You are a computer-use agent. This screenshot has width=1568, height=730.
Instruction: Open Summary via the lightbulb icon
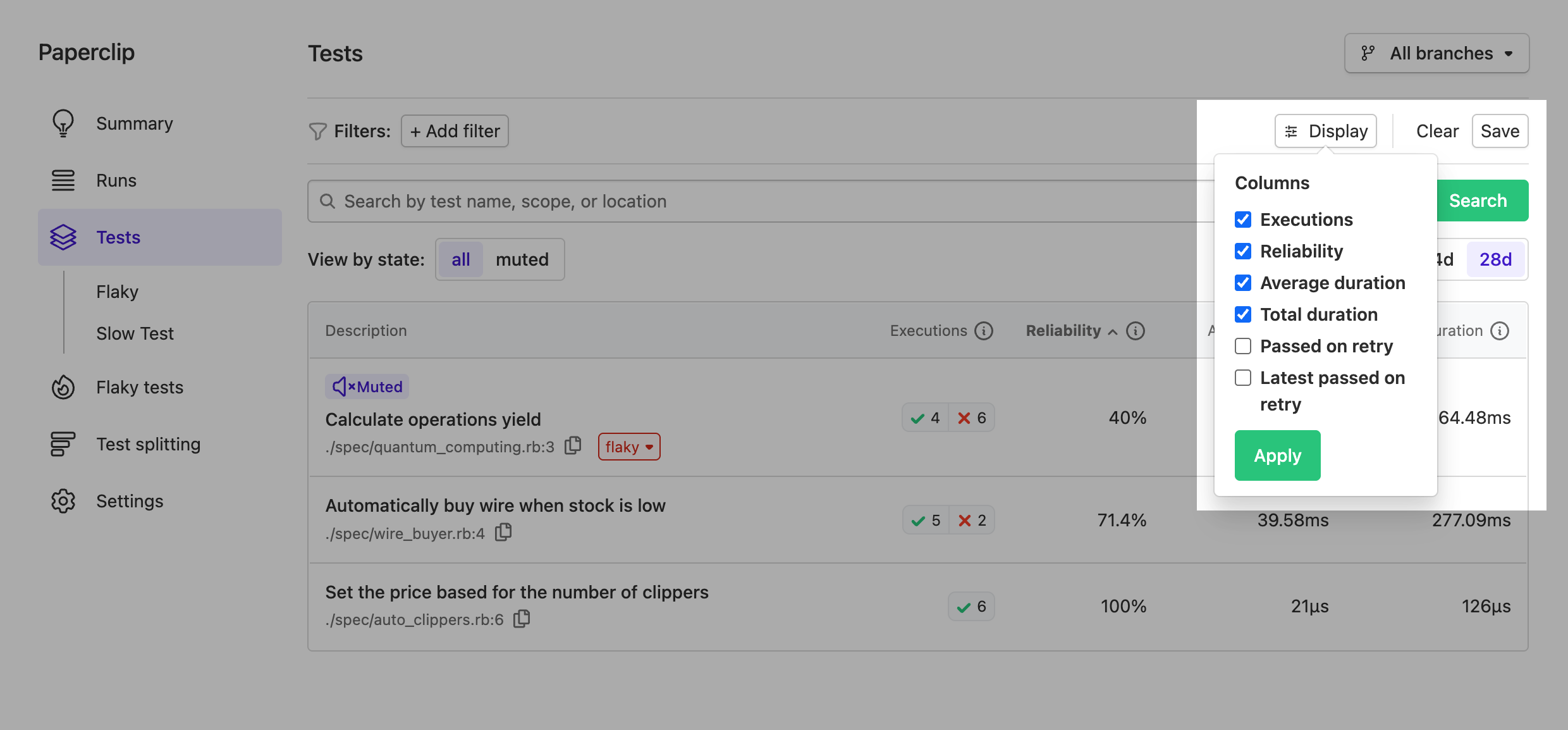[x=63, y=123]
